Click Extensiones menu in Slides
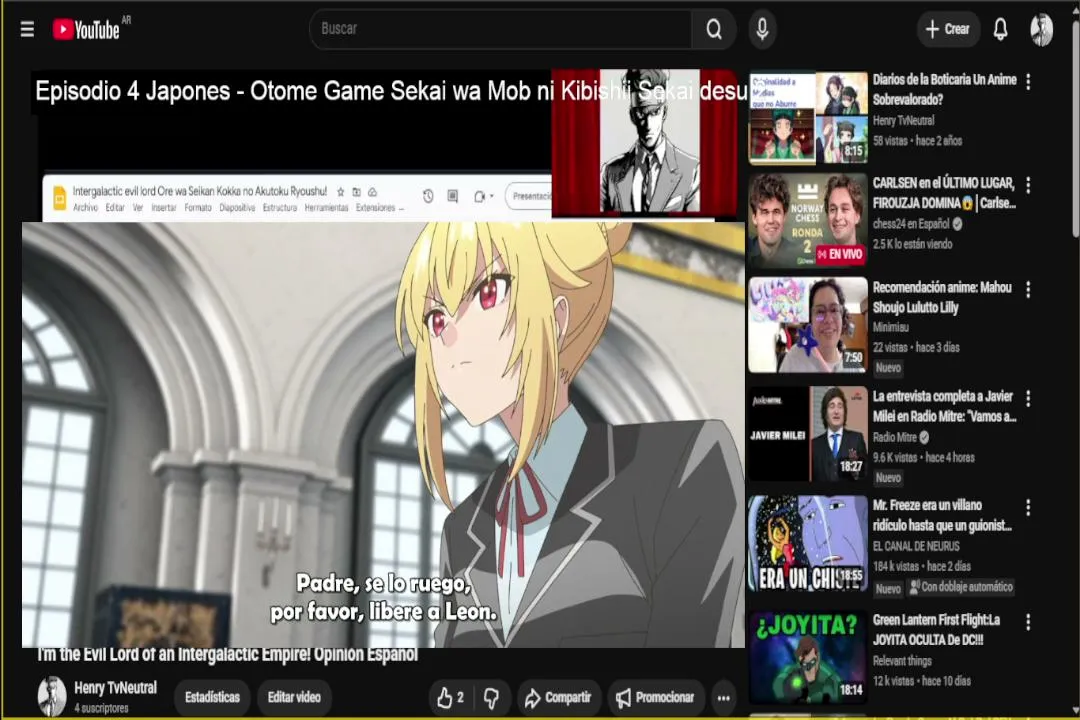 point(376,207)
